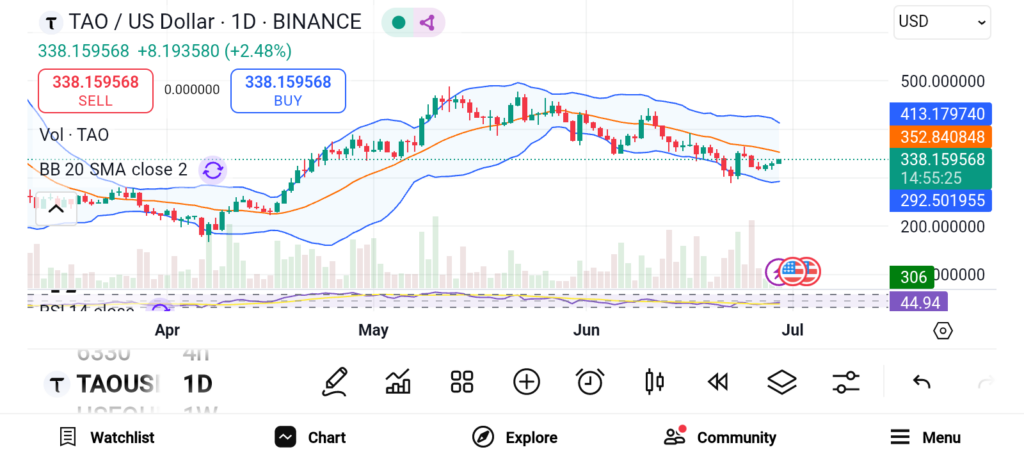Viewport: 1024px width, 461px height.
Task: Open the 1D timeframe selector
Action: [197, 384]
